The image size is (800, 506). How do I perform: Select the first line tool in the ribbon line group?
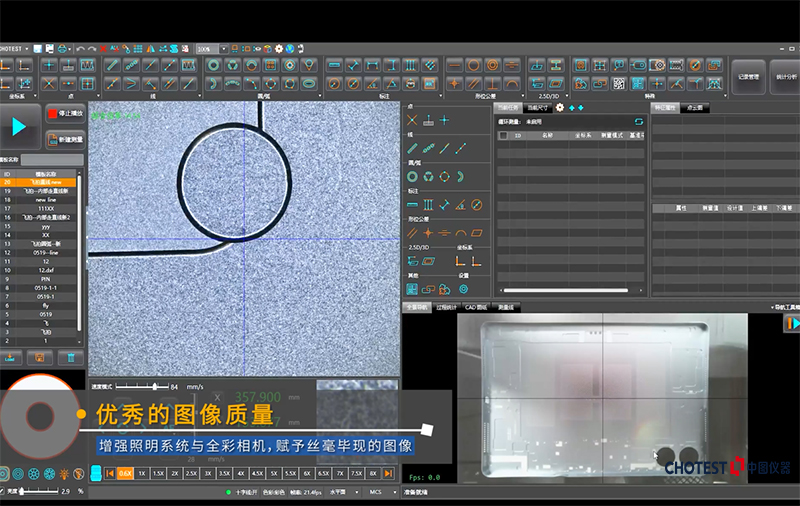[x=112, y=65]
